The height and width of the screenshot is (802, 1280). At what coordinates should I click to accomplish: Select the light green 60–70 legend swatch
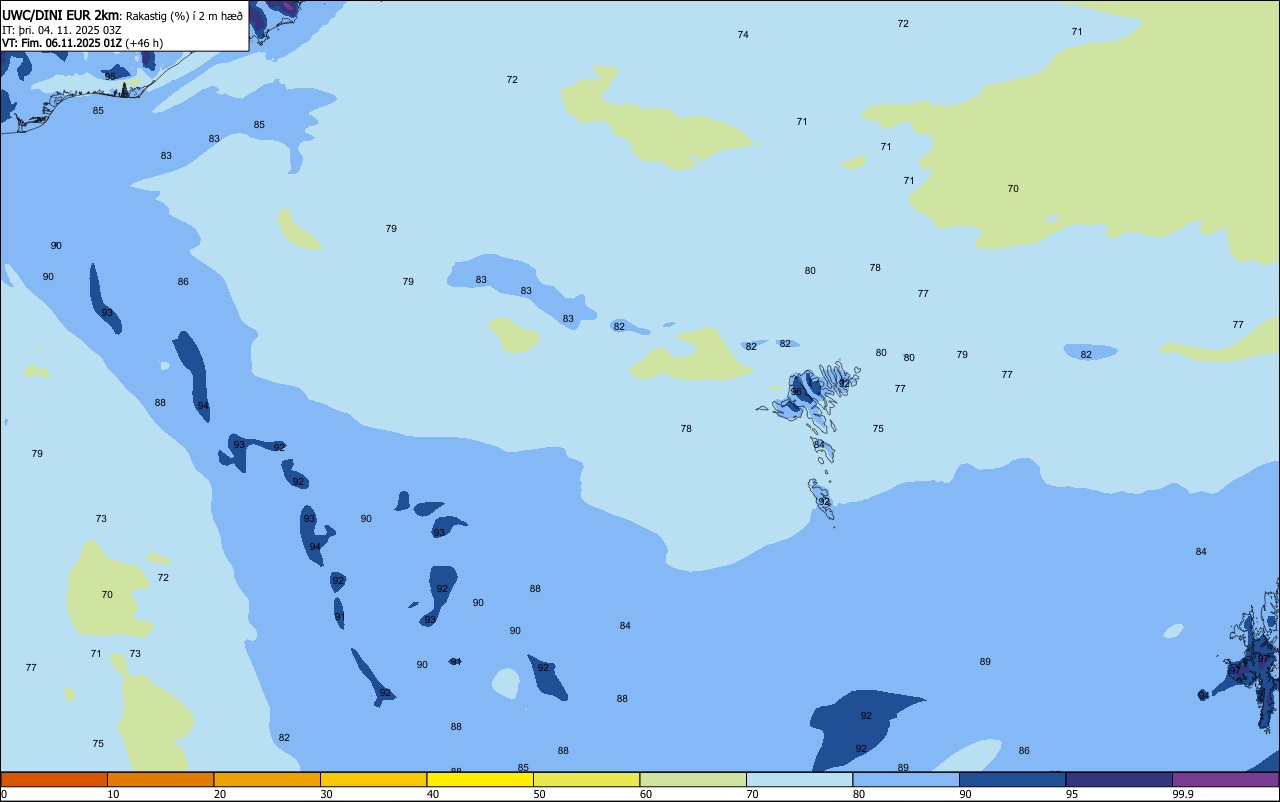(x=693, y=779)
